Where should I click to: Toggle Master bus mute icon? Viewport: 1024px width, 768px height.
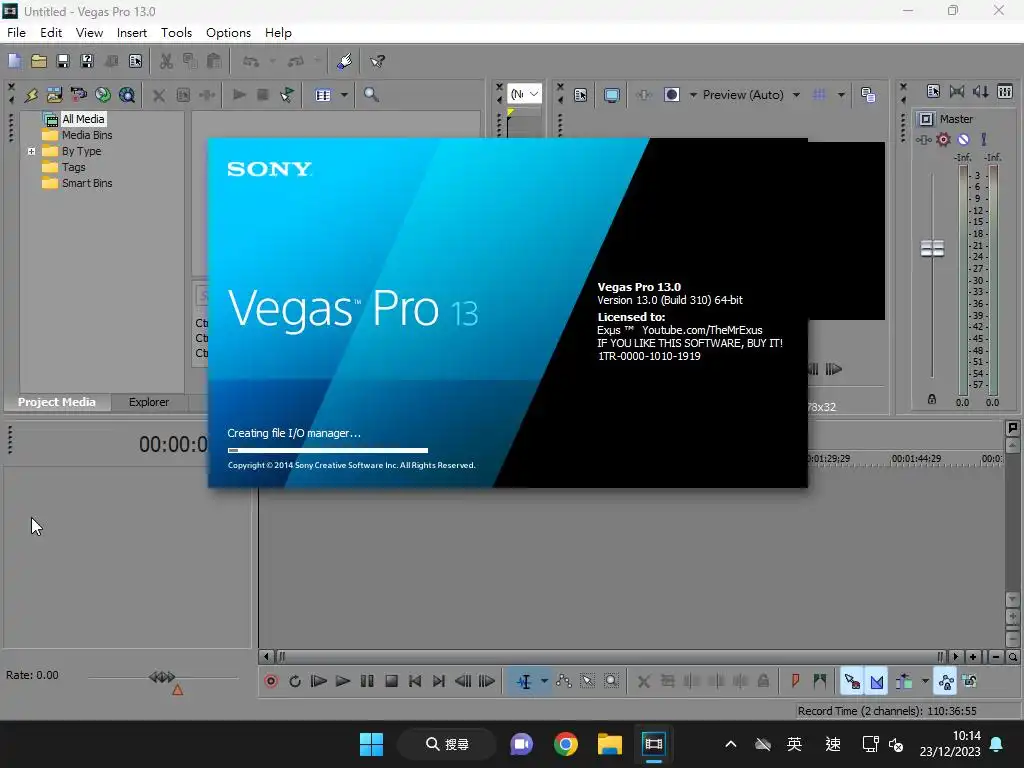click(x=963, y=139)
